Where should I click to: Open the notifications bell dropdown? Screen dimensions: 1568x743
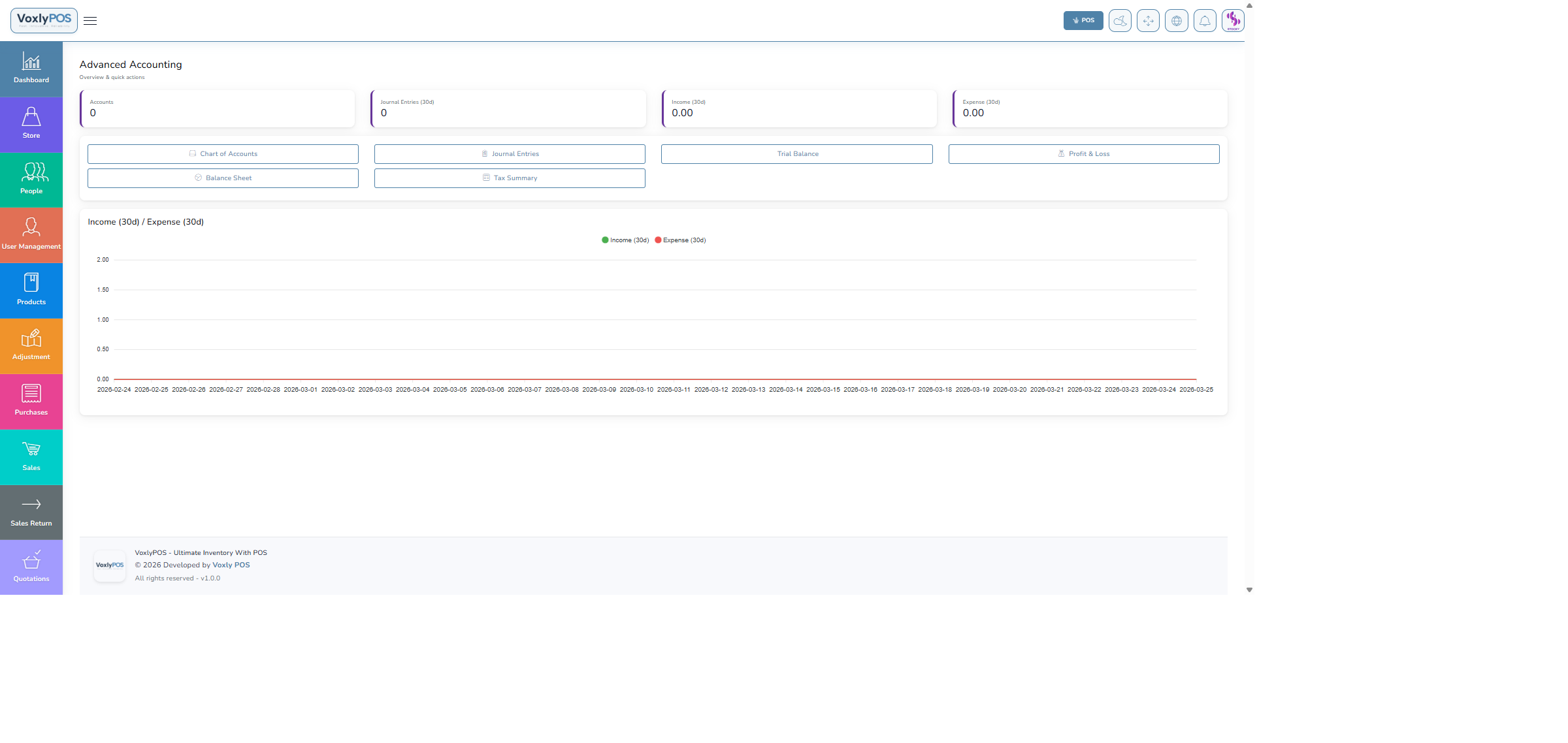1205,20
